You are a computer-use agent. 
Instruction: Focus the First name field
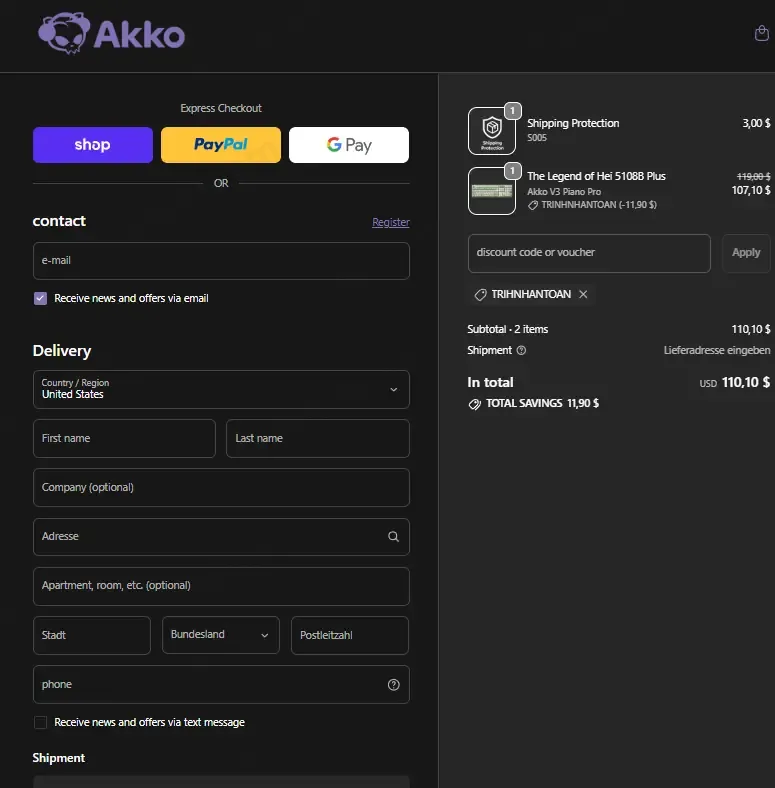(124, 438)
